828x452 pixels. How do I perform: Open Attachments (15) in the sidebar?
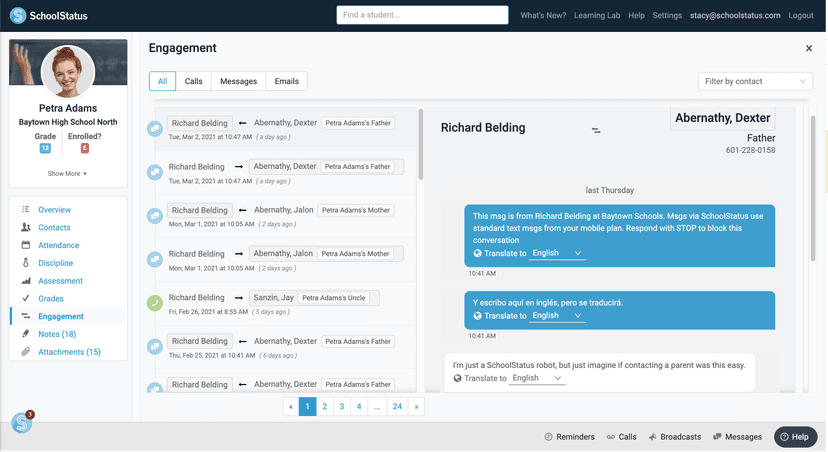[x=69, y=352]
